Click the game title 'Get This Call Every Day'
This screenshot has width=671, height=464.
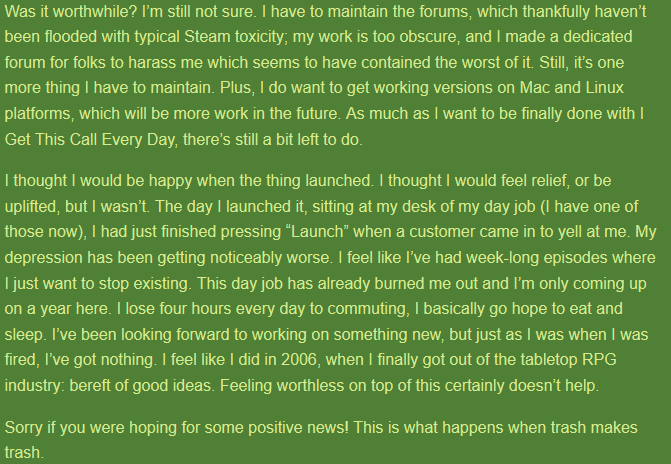(90, 140)
